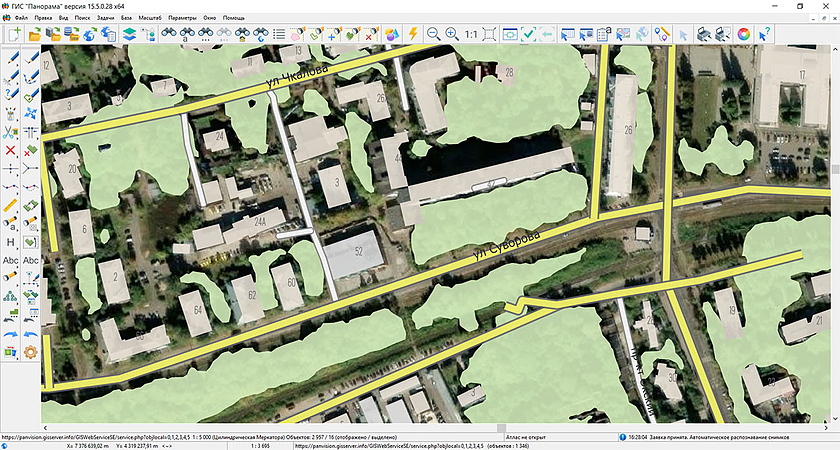Image resolution: width=840 pixels, height=450 pixels.
Task: Click the binoculars search objects icon
Action: click(171, 33)
